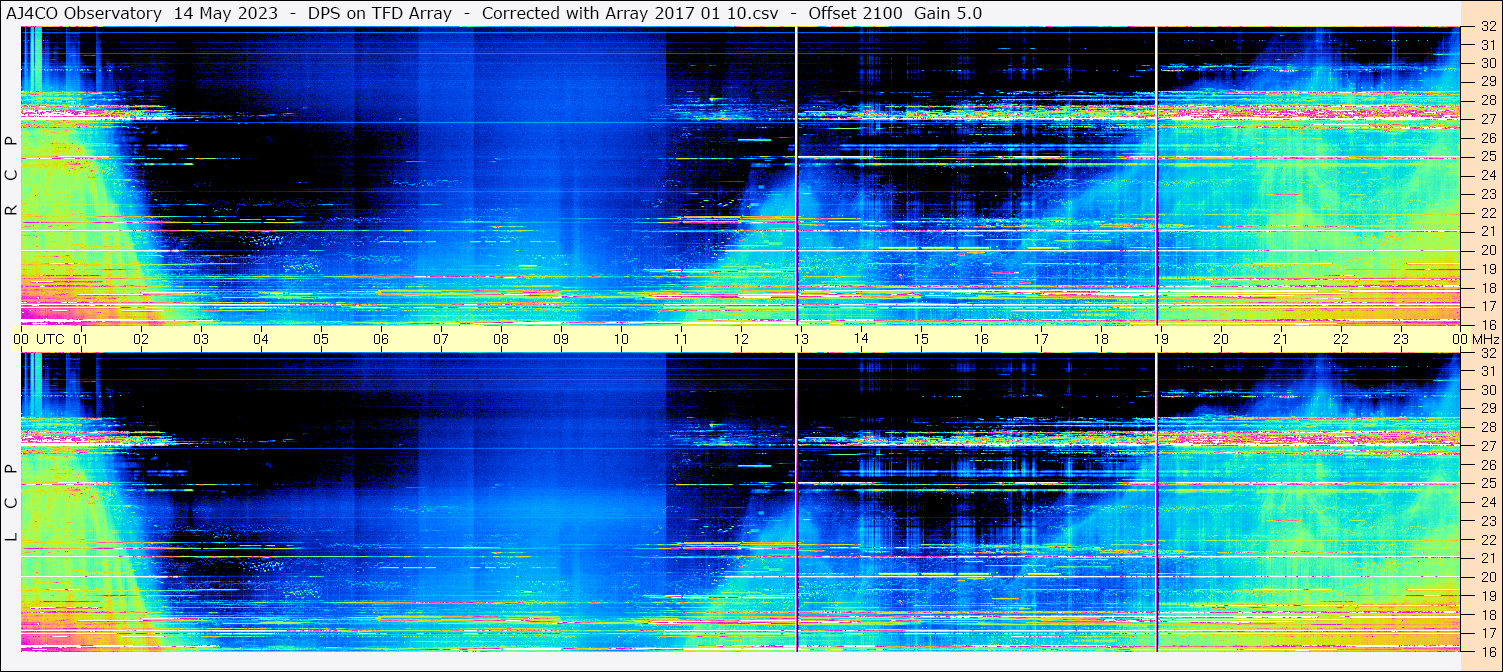
Task: Click the MHz unit label on time axis
Action: 1479,339
